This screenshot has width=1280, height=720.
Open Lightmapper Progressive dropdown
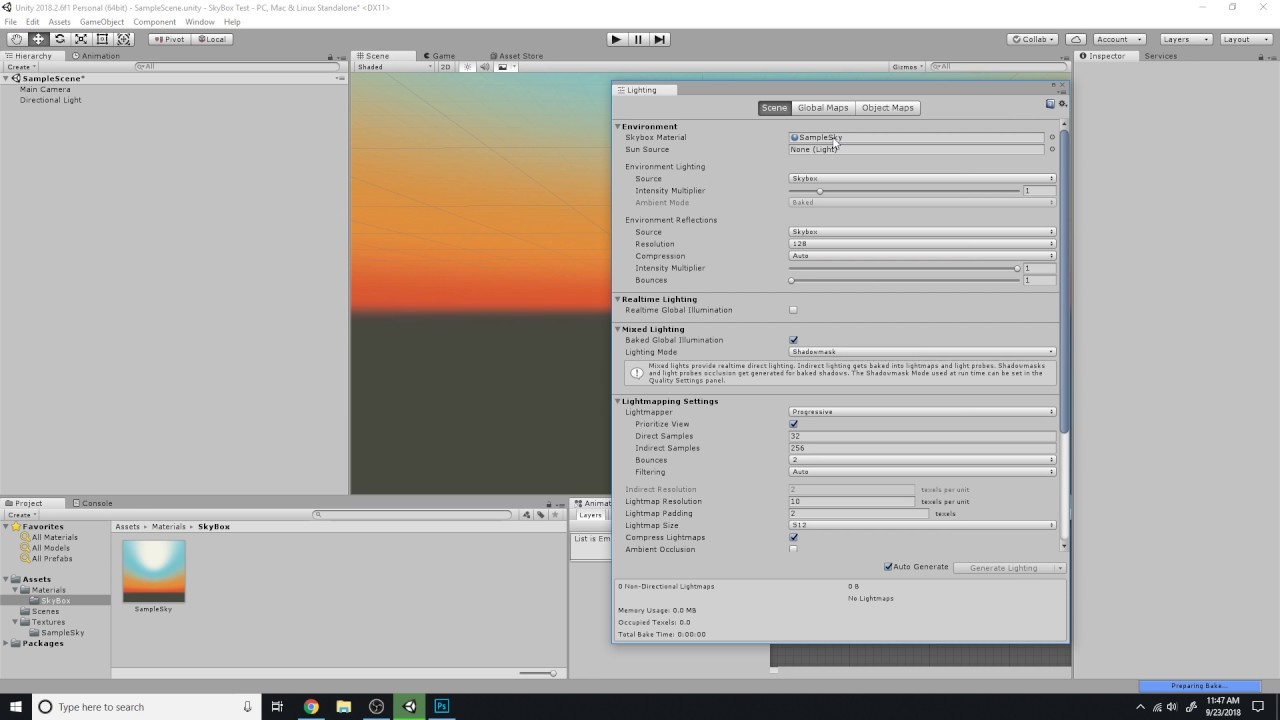click(922, 412)
